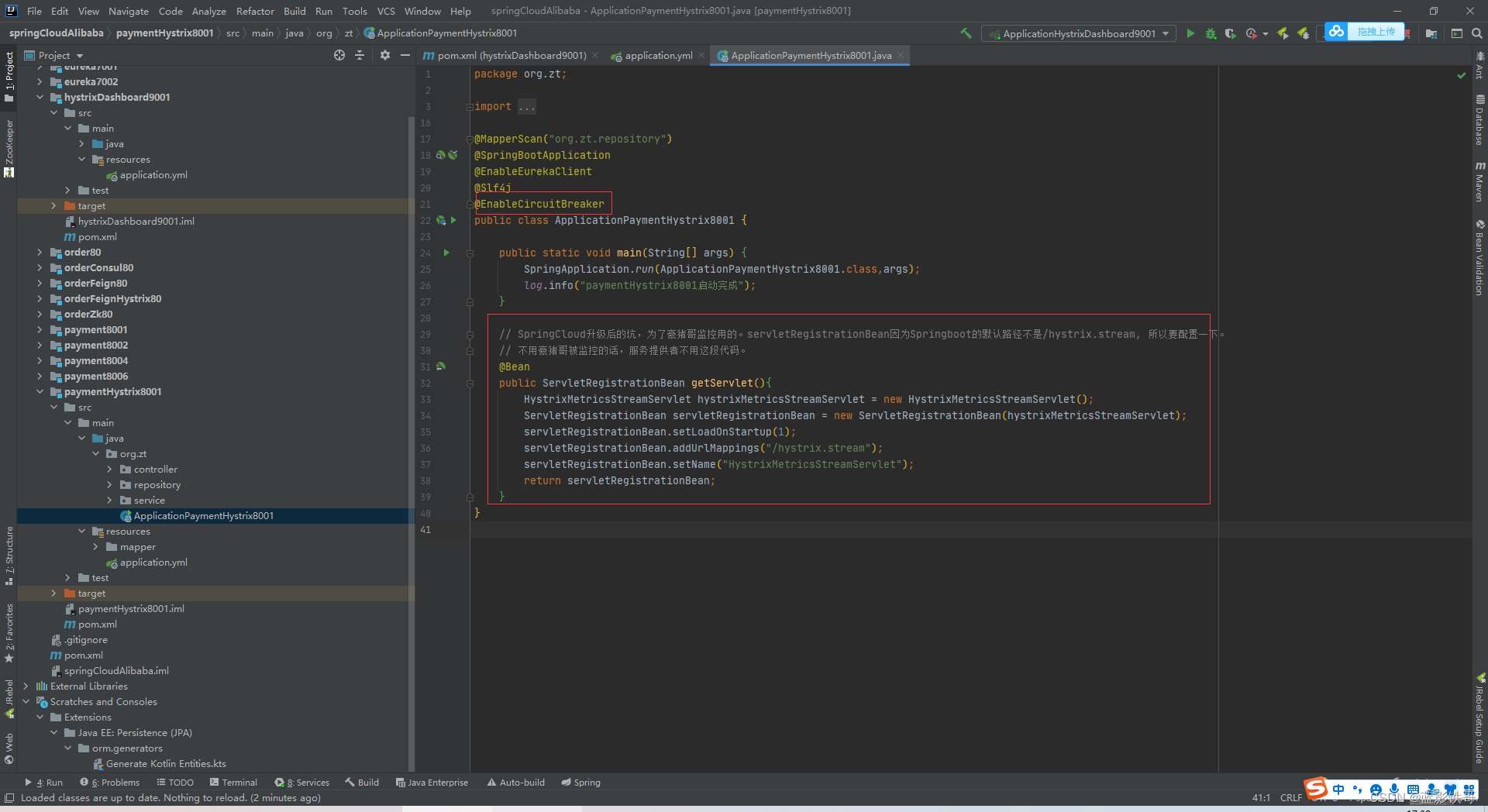
Task: Click the Spring gutter icon on line 18
Action: tap(441, 155)
